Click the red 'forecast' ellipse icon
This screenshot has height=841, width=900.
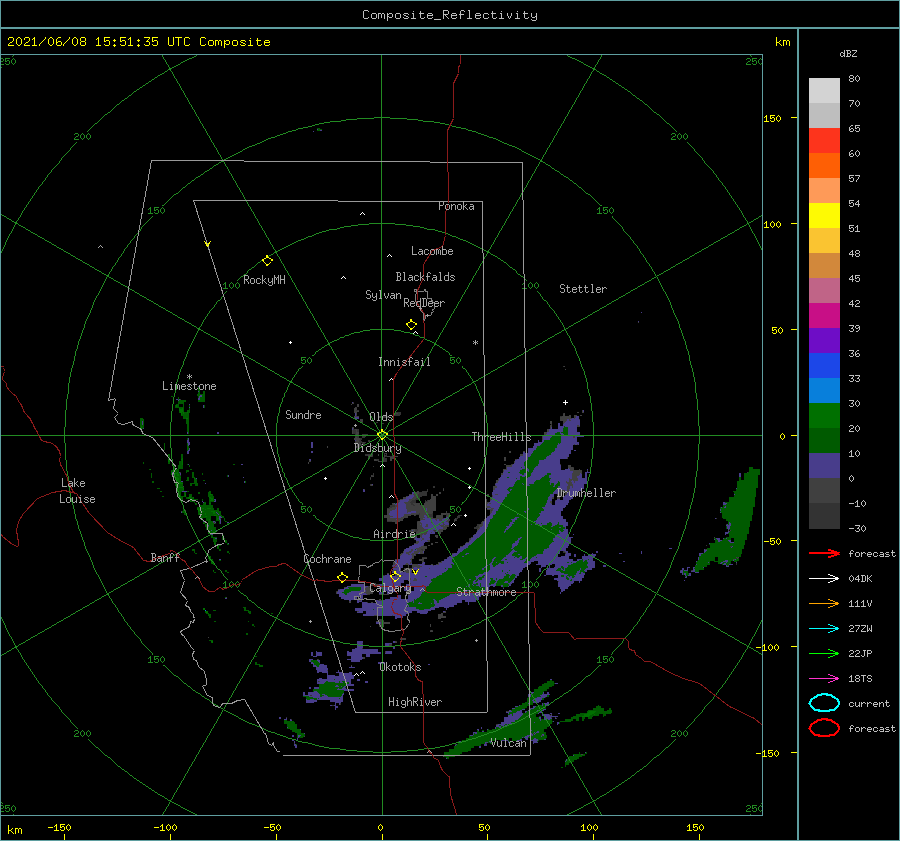click(x=824, y=728)
